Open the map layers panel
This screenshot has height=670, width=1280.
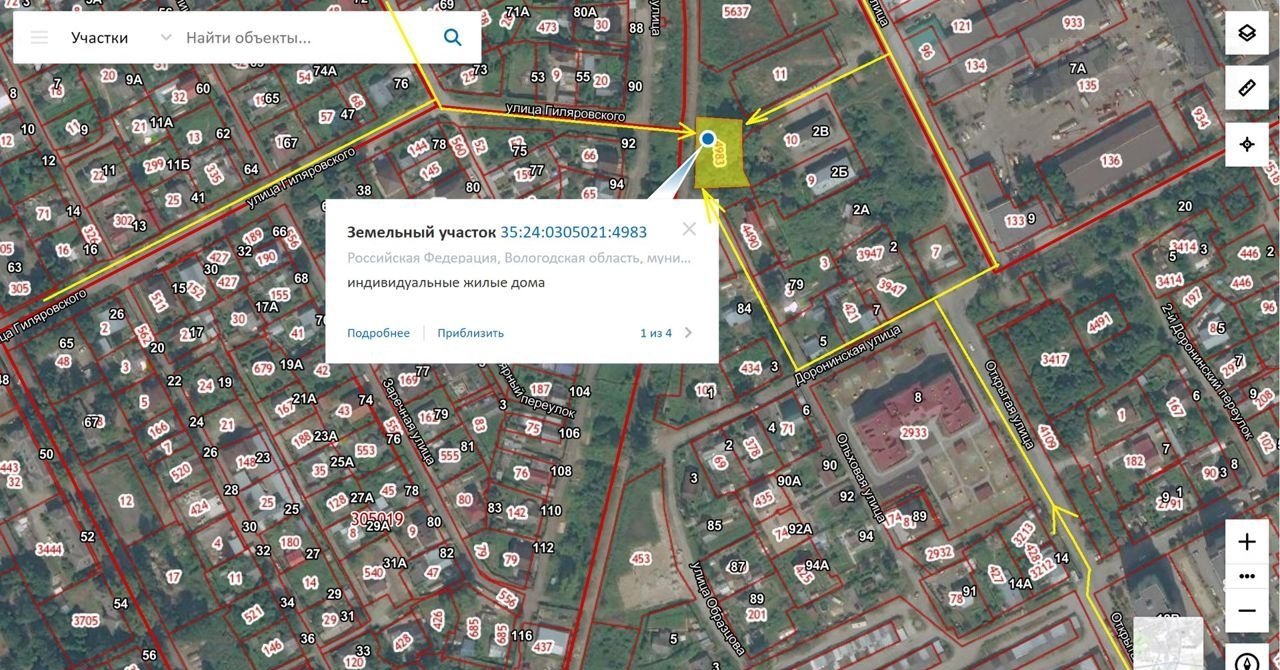click(1246, 33)
